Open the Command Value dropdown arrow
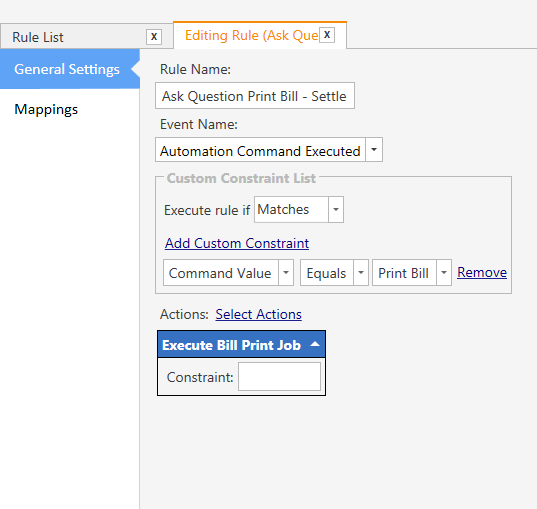This screenshot has height=509, width=537. 286,273
